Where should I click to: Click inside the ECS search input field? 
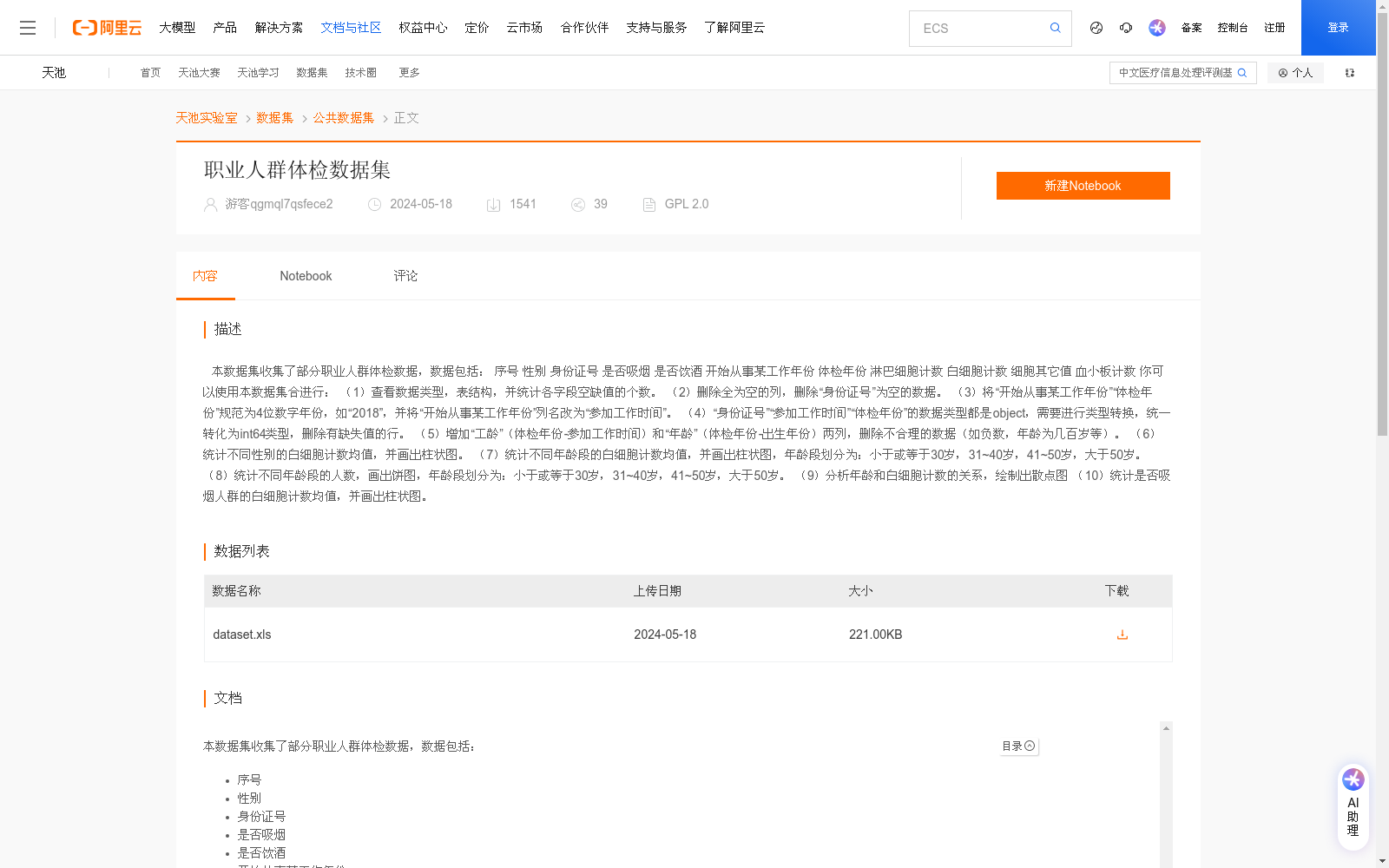tap(972, 28)
